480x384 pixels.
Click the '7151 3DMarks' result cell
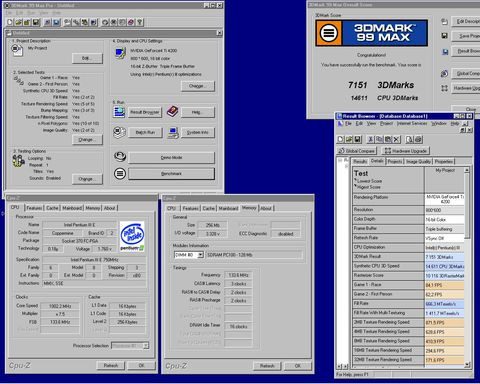(444, 257)
